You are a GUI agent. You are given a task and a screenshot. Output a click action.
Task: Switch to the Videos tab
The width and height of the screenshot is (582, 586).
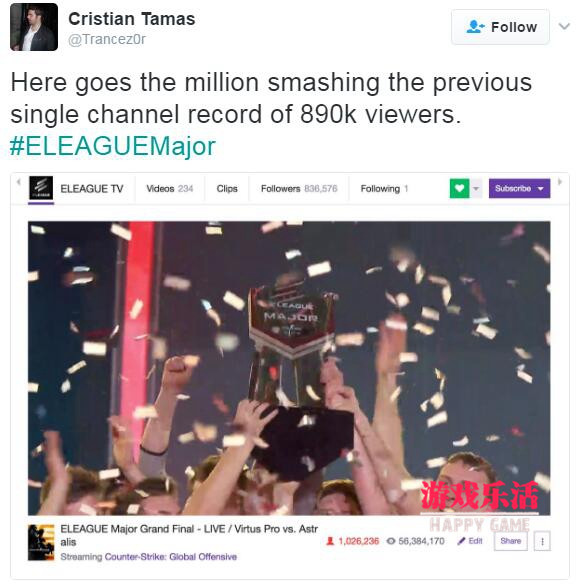point(169,189)
